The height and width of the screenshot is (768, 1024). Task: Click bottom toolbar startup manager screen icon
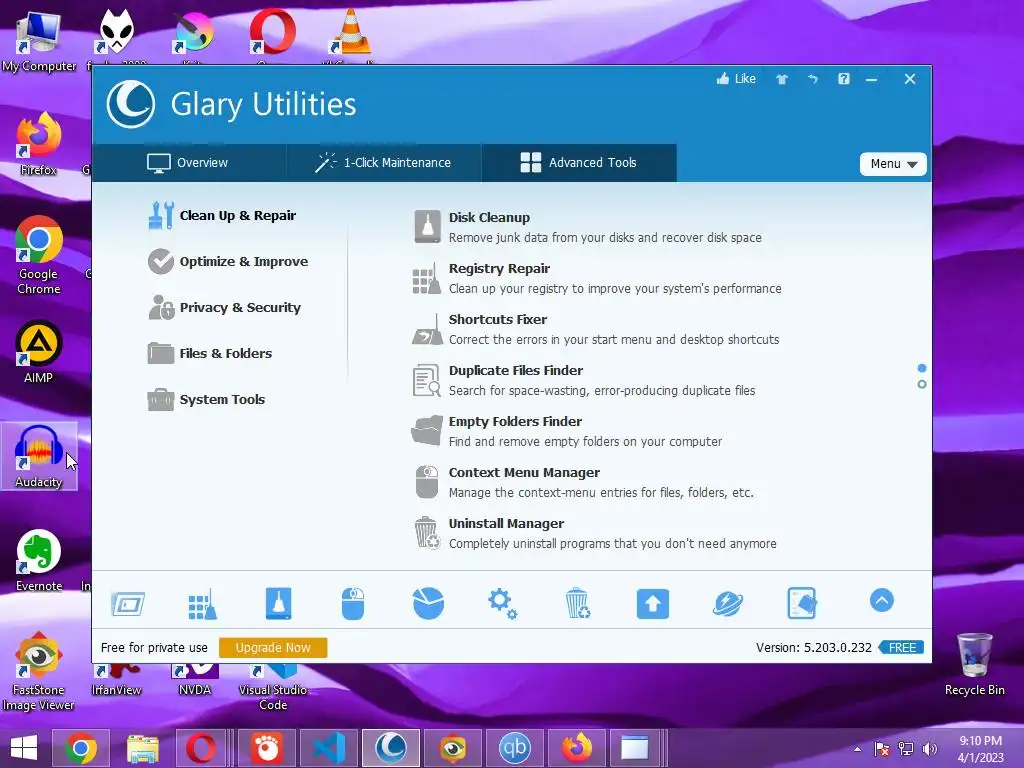point(128,603)
